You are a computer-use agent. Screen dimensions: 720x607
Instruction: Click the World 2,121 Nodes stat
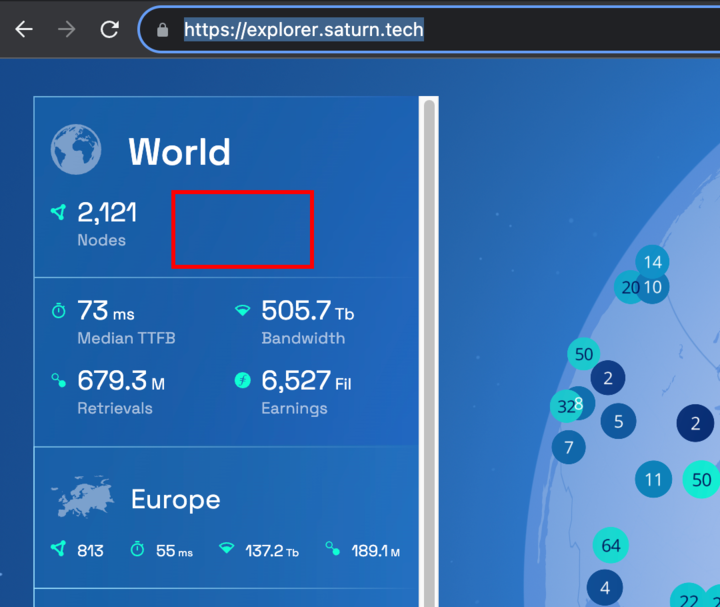(x=106, y=222)
